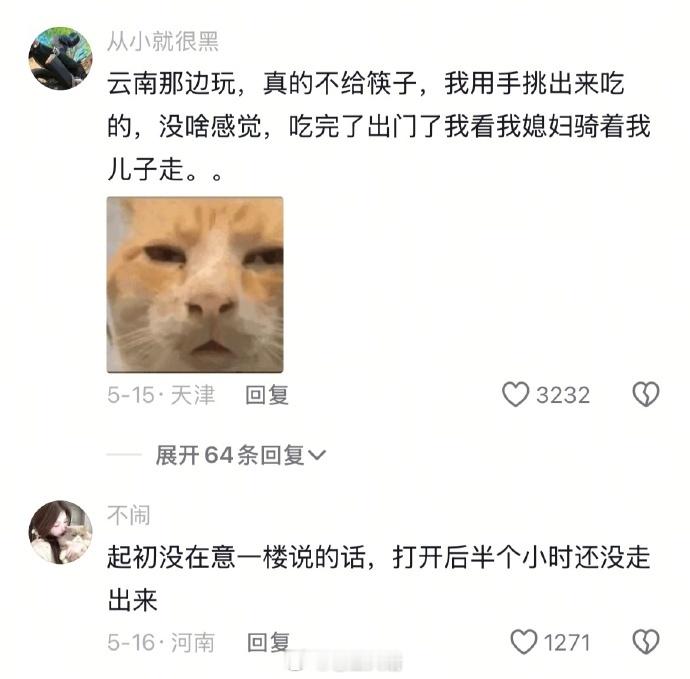This screenshot has width=690, height=679.
Task: Select the comment text starting 起初没在意
Action: 379,578
